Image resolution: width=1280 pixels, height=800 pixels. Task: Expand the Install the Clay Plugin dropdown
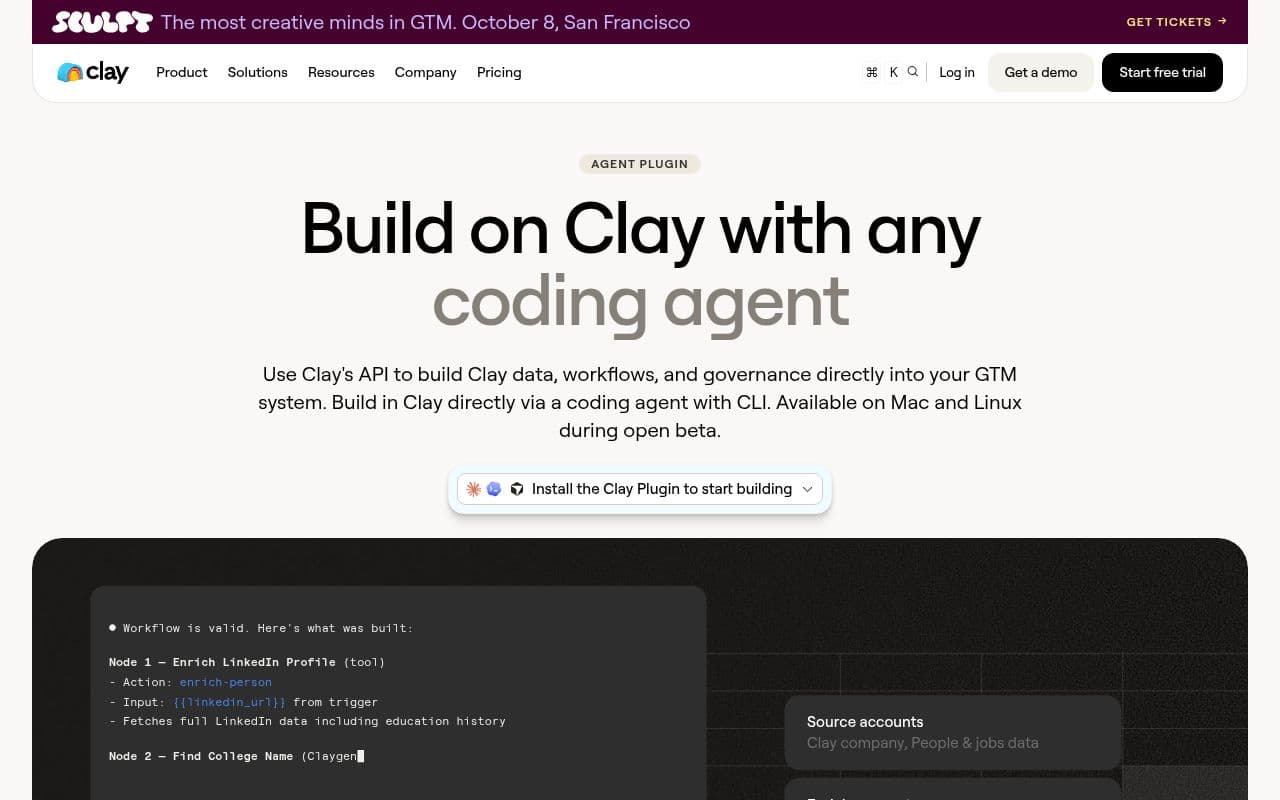click(640, 489)
